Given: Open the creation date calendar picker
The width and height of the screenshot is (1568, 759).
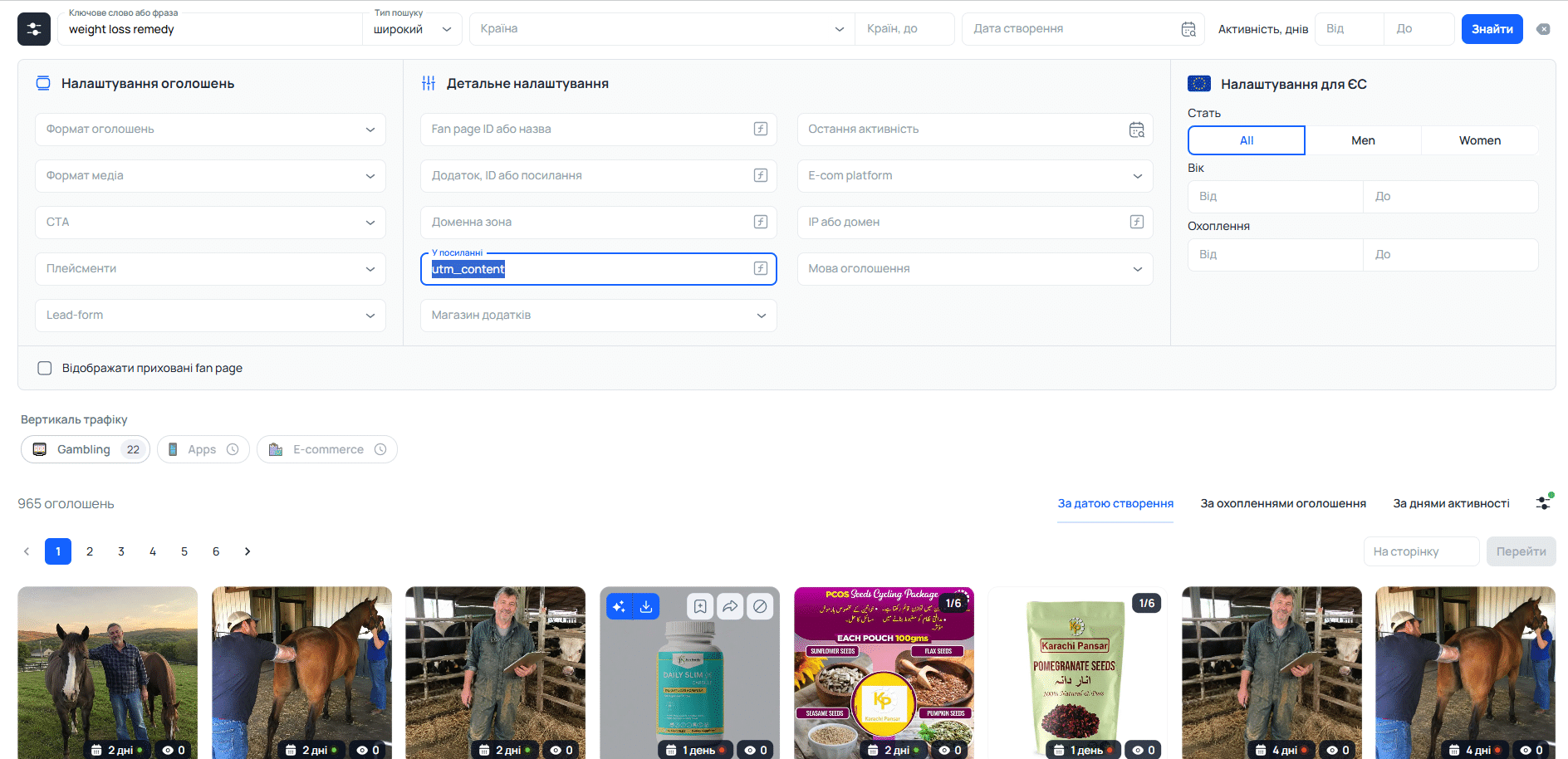Looking at the screenshot, I should tap(1188, 29).
